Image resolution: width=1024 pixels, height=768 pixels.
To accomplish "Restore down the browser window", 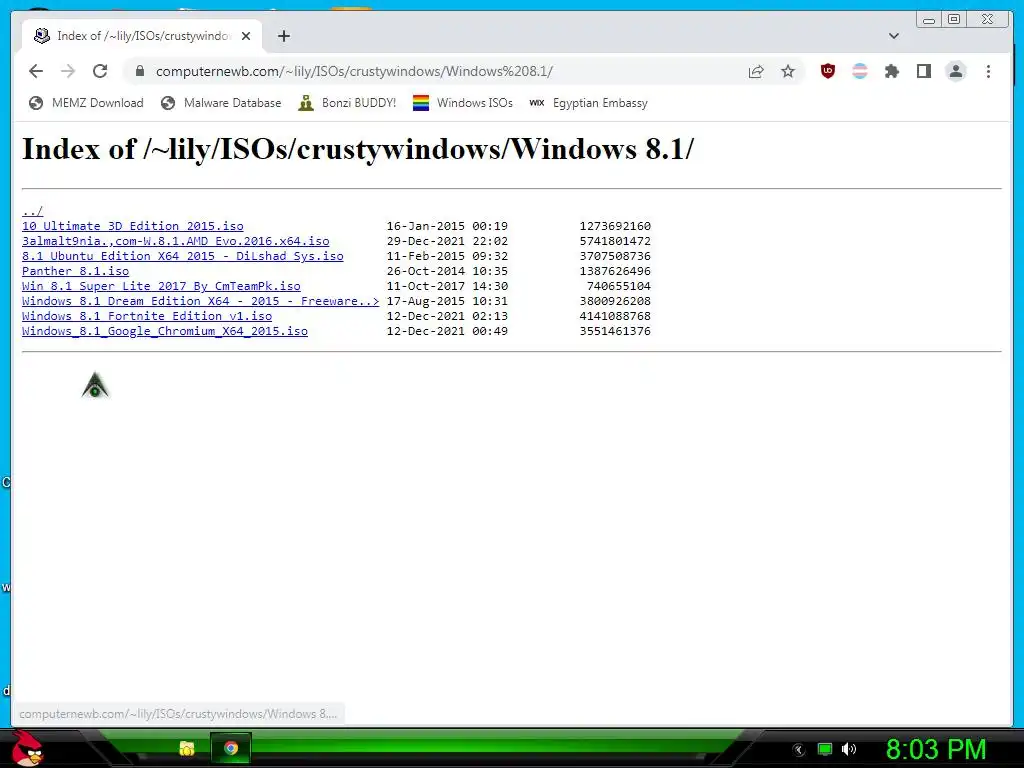I will (x=954, y=20).
